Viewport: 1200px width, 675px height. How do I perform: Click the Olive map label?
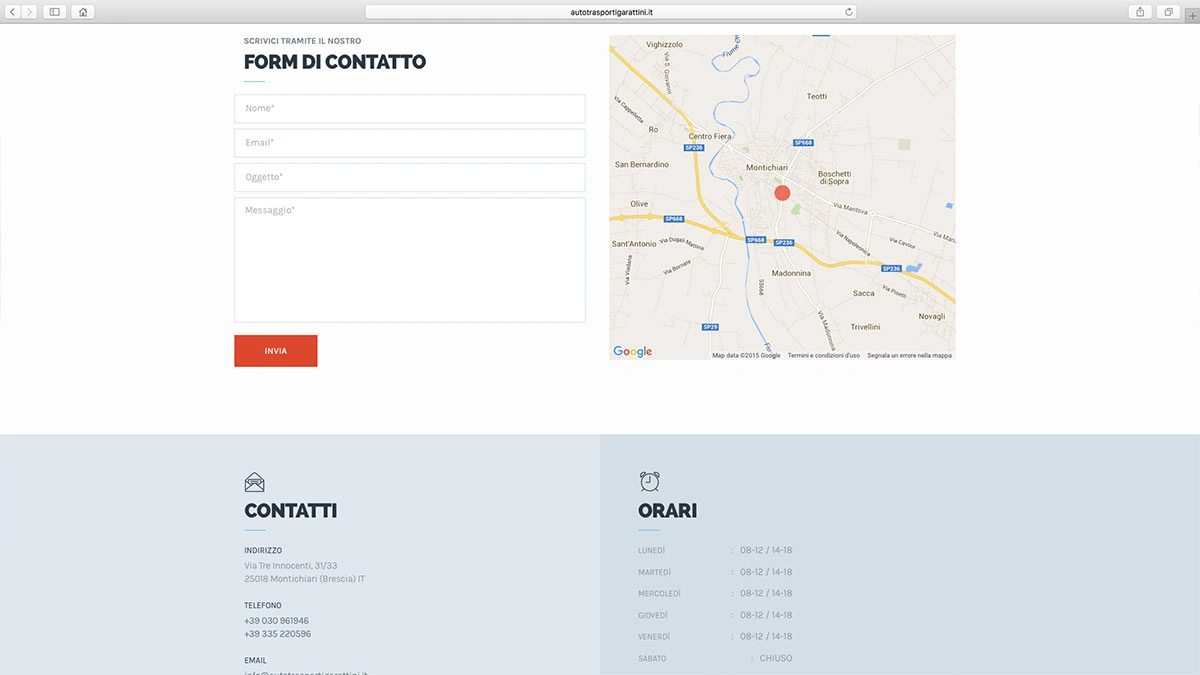click(639, 204)
